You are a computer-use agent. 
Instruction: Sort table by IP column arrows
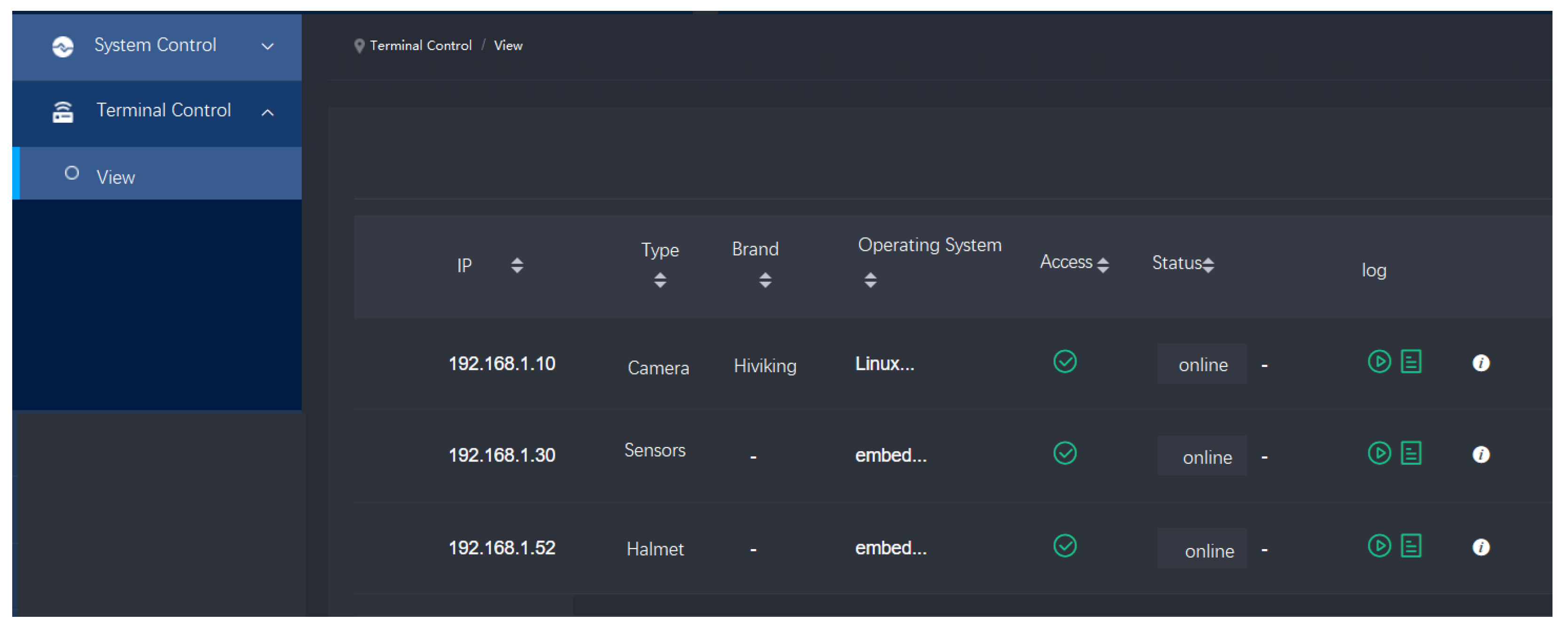pos(517,266)
